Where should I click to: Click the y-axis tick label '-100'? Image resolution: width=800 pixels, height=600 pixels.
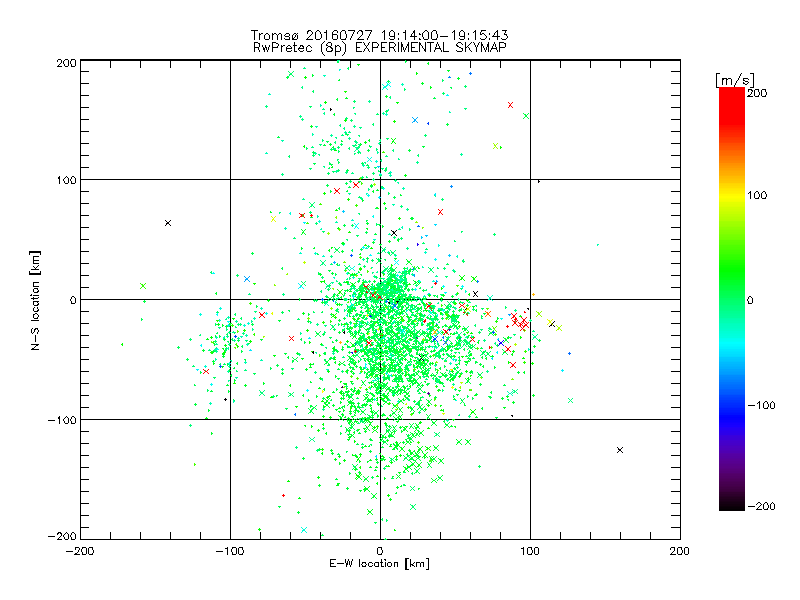pyautogui.click(x=62, y=420)
